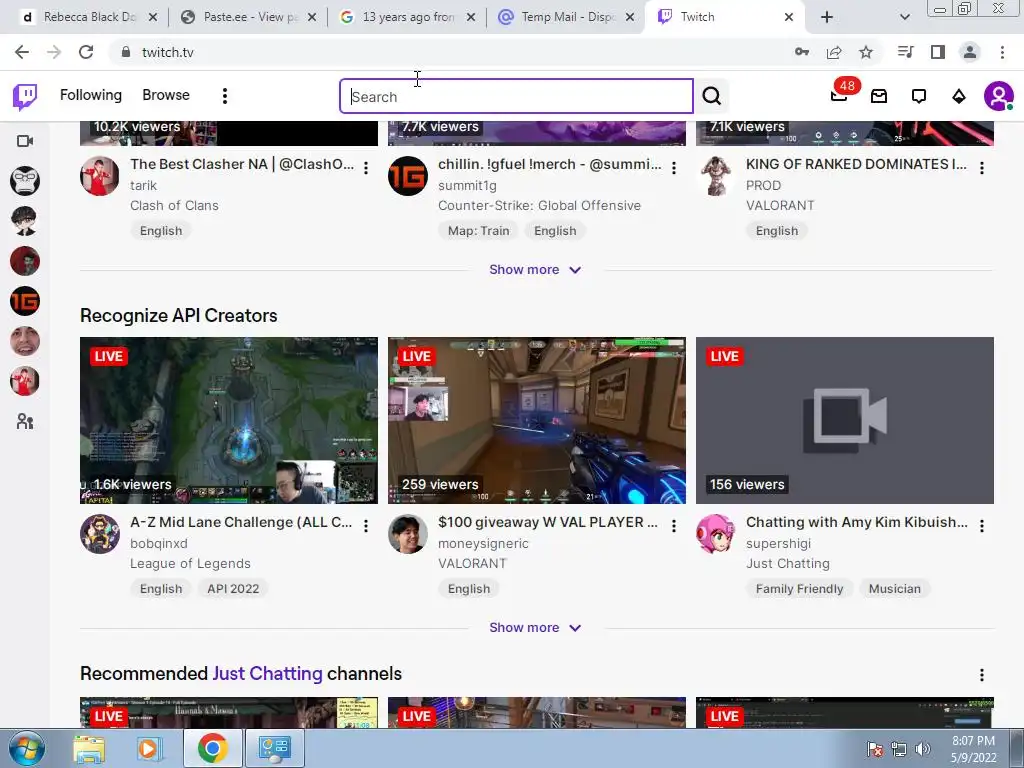The height and width of the screenshot is (768, 1024).
Task: Click the sidebar followed channels camera icon
Action: tap(25, 141)
